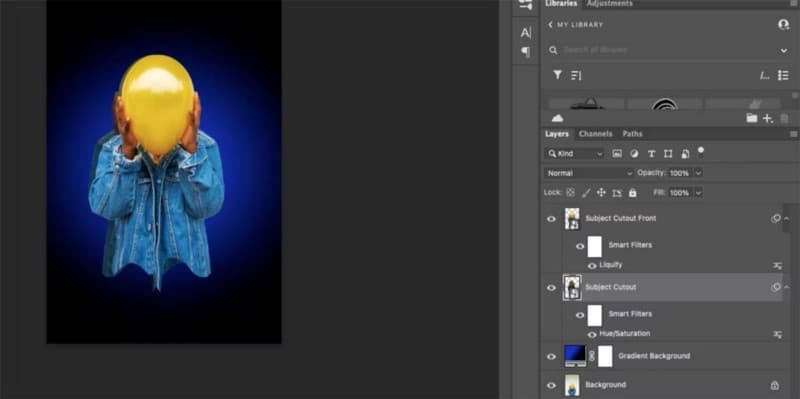Viewport: 800px width, 399px height.
Task: Open the Fill slider dropdown arrow
Action: point(698,193)
